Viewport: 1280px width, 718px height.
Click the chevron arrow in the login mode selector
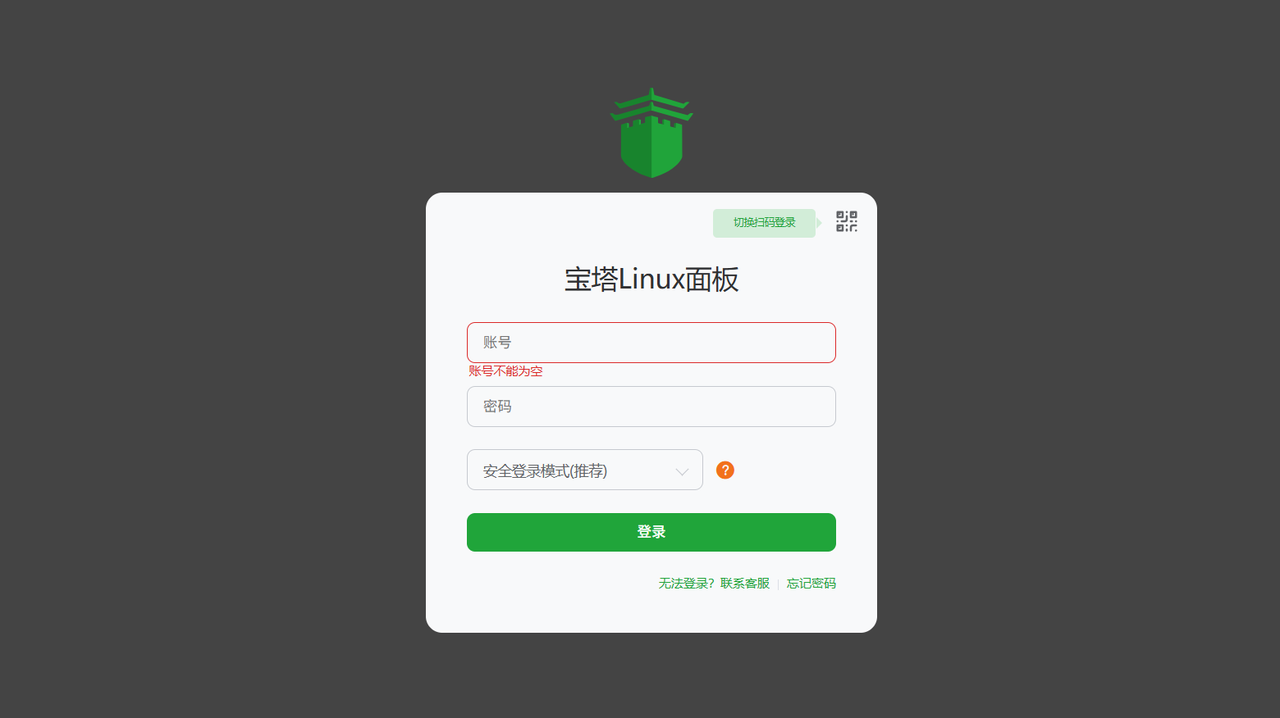pos(683,471)
